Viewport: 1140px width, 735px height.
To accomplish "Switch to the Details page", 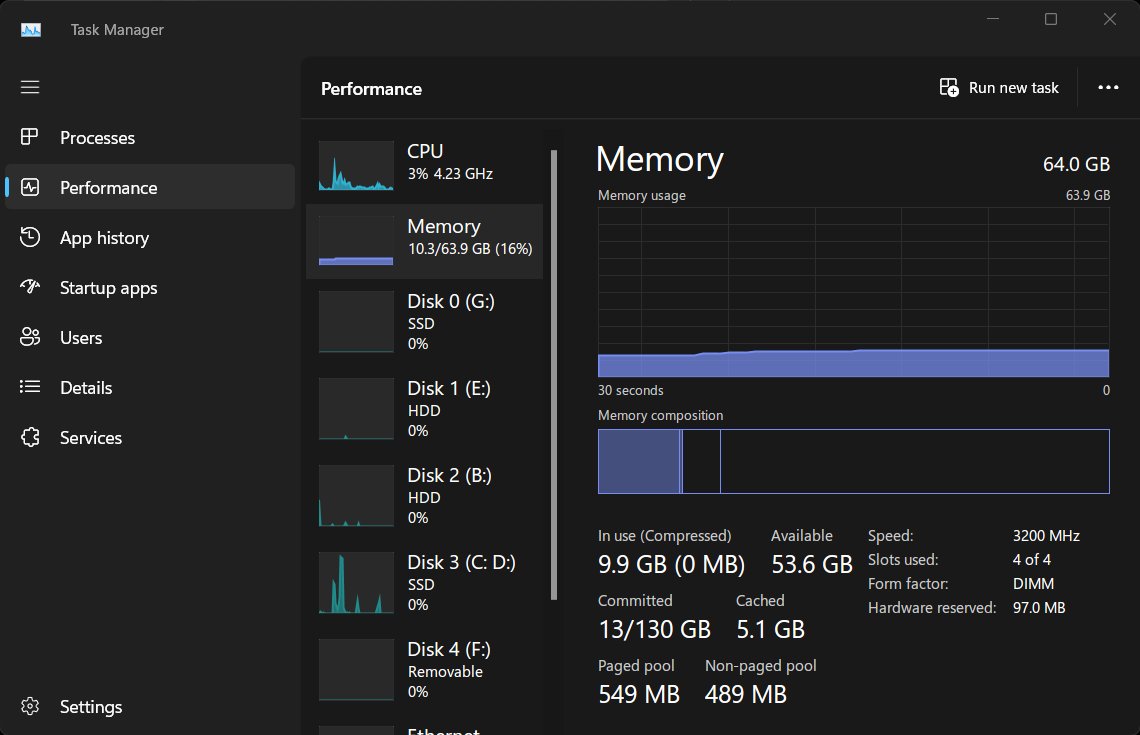I will point(150,387).
